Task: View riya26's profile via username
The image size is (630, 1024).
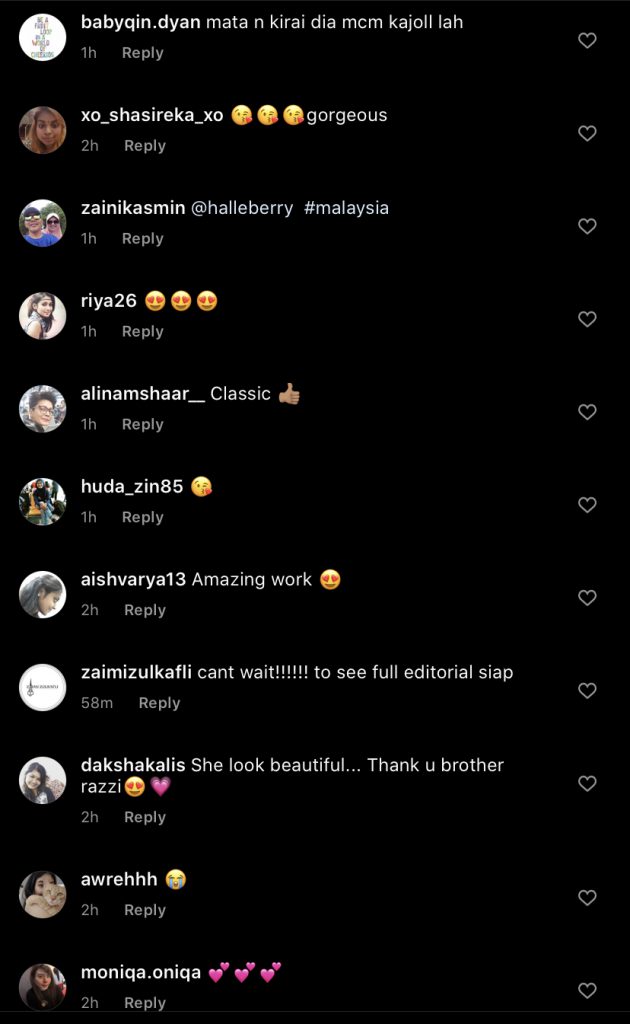Action: click(x=108, y=301)
